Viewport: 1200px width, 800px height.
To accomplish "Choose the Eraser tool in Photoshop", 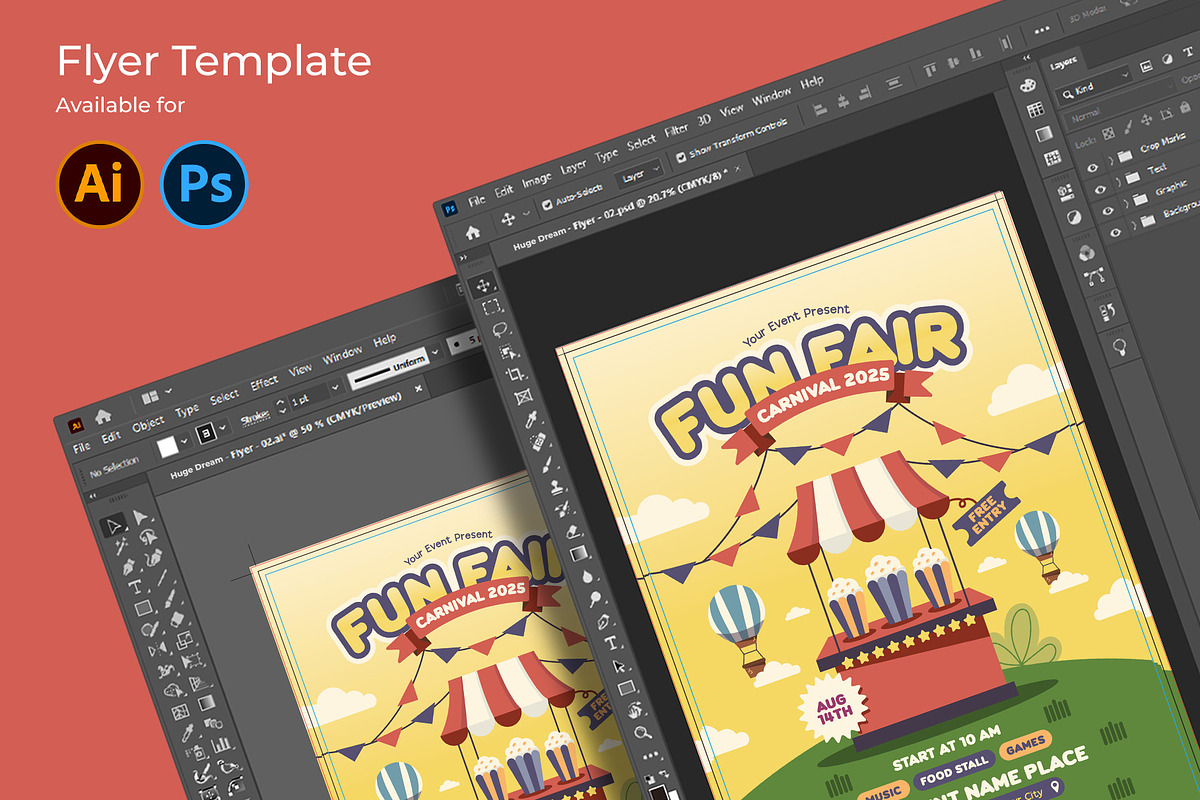I will click(x=573, y=531).
